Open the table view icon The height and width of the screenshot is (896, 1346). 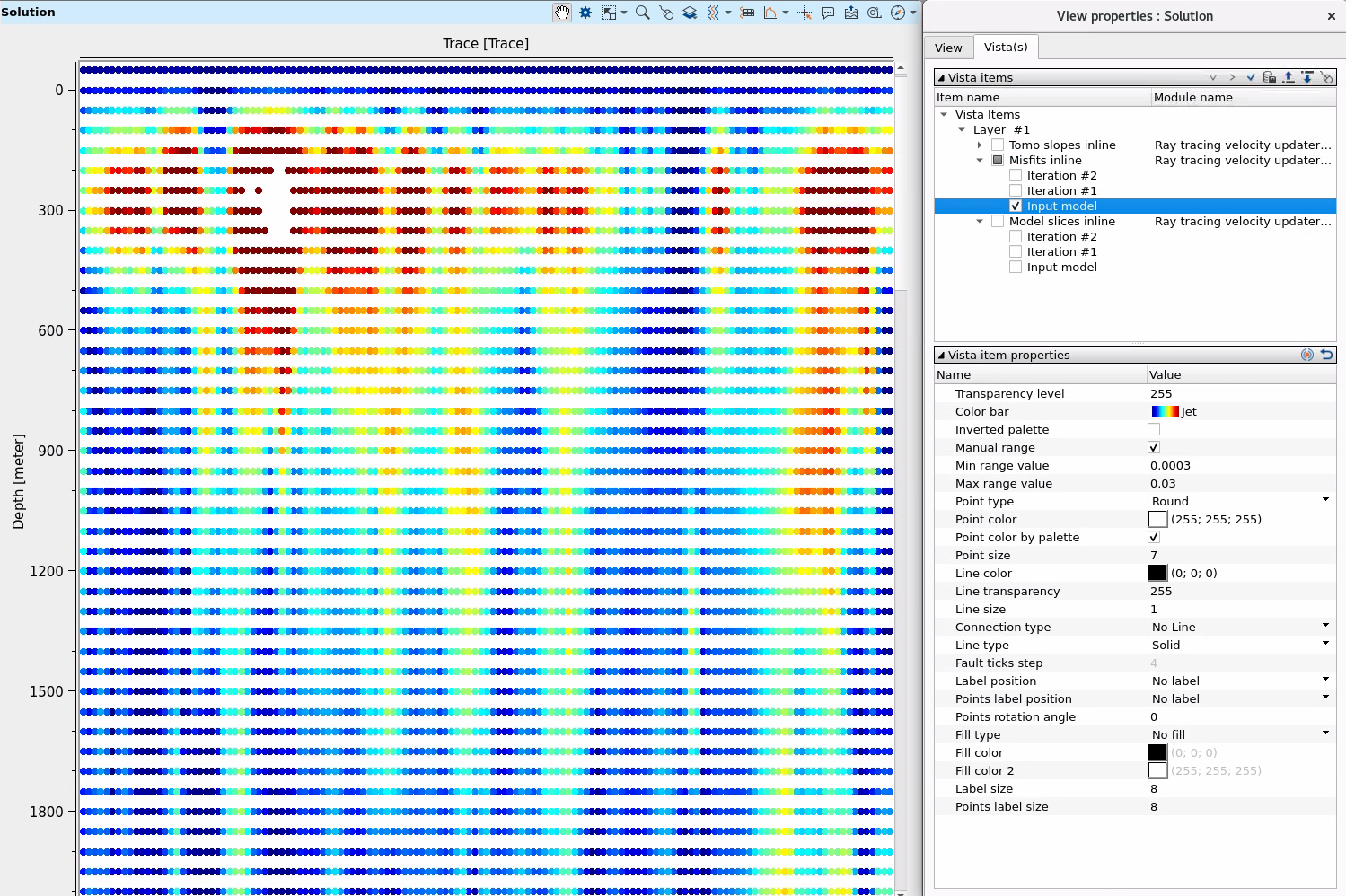coord(747,13)
